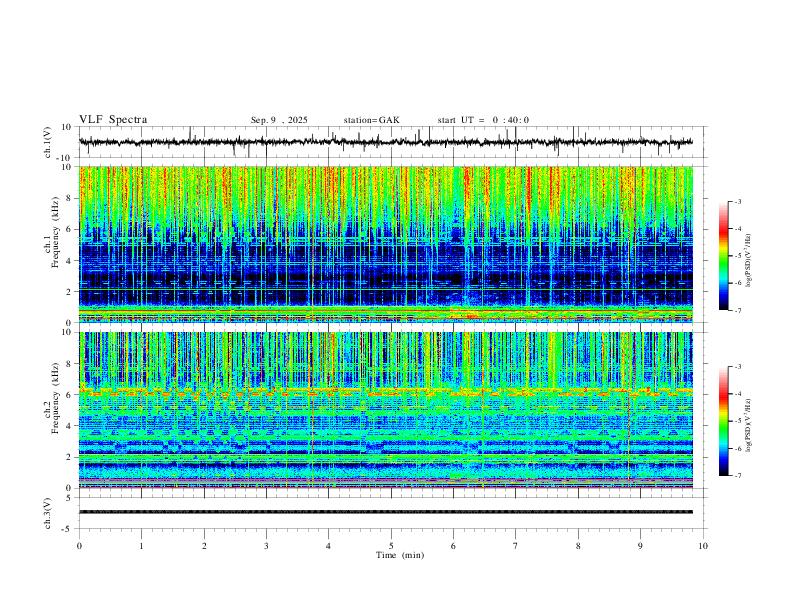Click the log(PSD) label beside ch.2 colorbar
Screen dimensions: 792x612
tap(749, 425)
